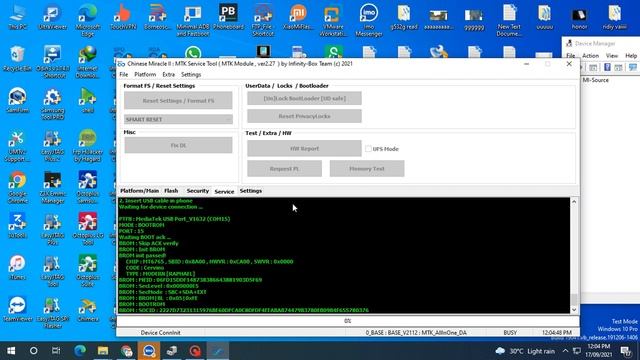Open the SamFirm desktop shortcut

(17, 100)
